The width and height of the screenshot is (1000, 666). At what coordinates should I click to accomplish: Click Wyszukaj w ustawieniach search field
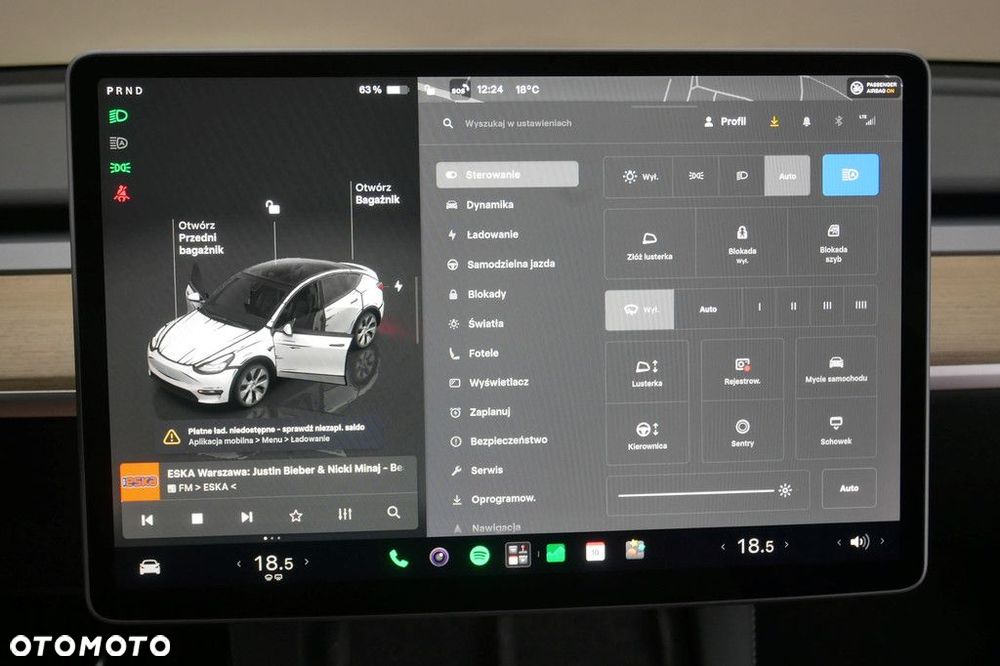pos(518,123)
